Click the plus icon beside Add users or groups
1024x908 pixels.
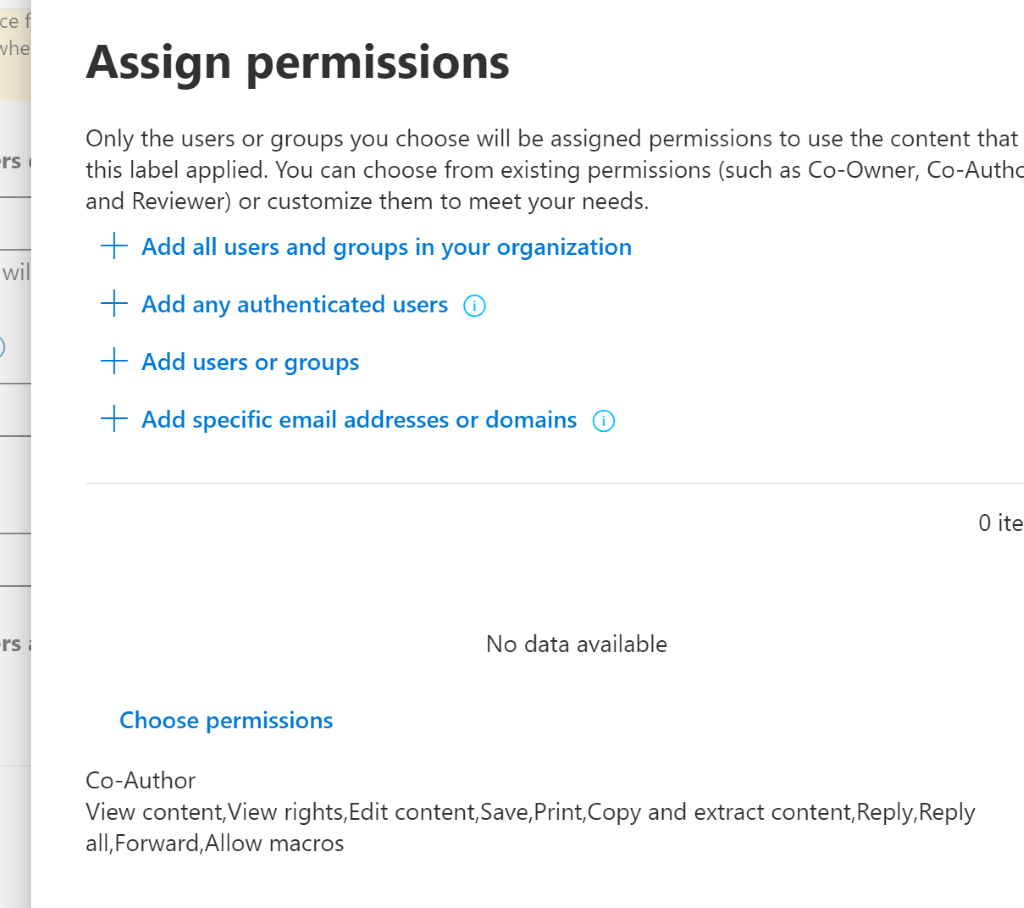[115, 362]
